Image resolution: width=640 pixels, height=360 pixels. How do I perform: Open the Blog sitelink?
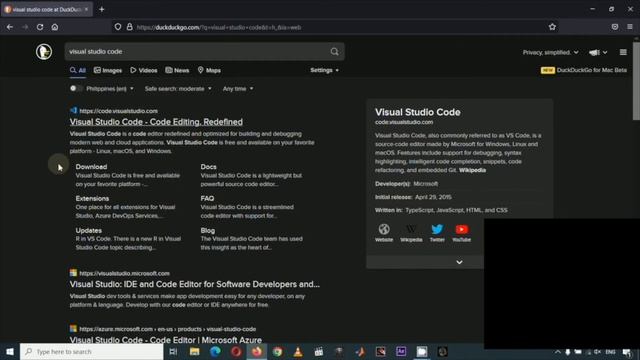point(207,230)
